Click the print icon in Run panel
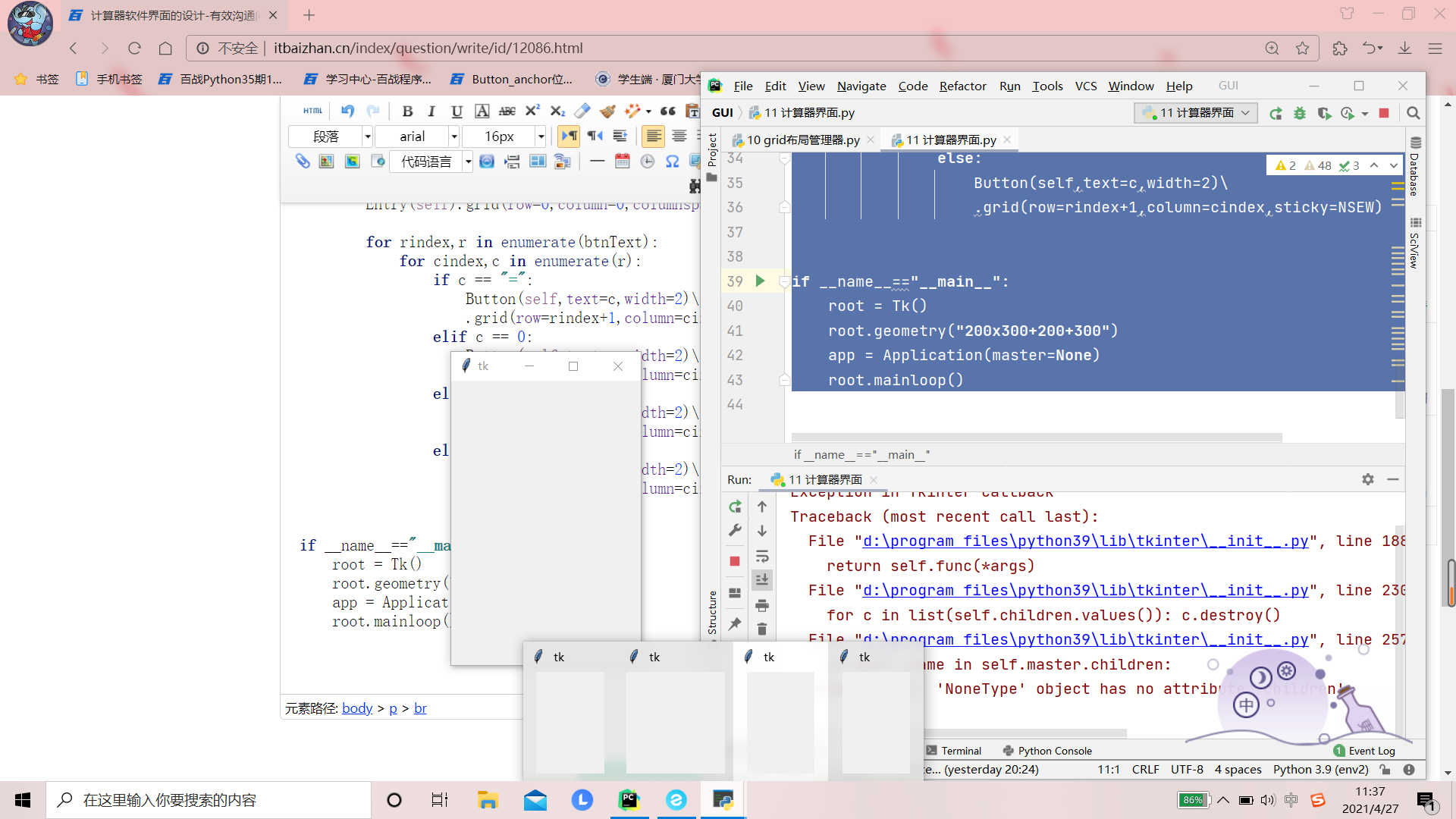 pos(762,605)
